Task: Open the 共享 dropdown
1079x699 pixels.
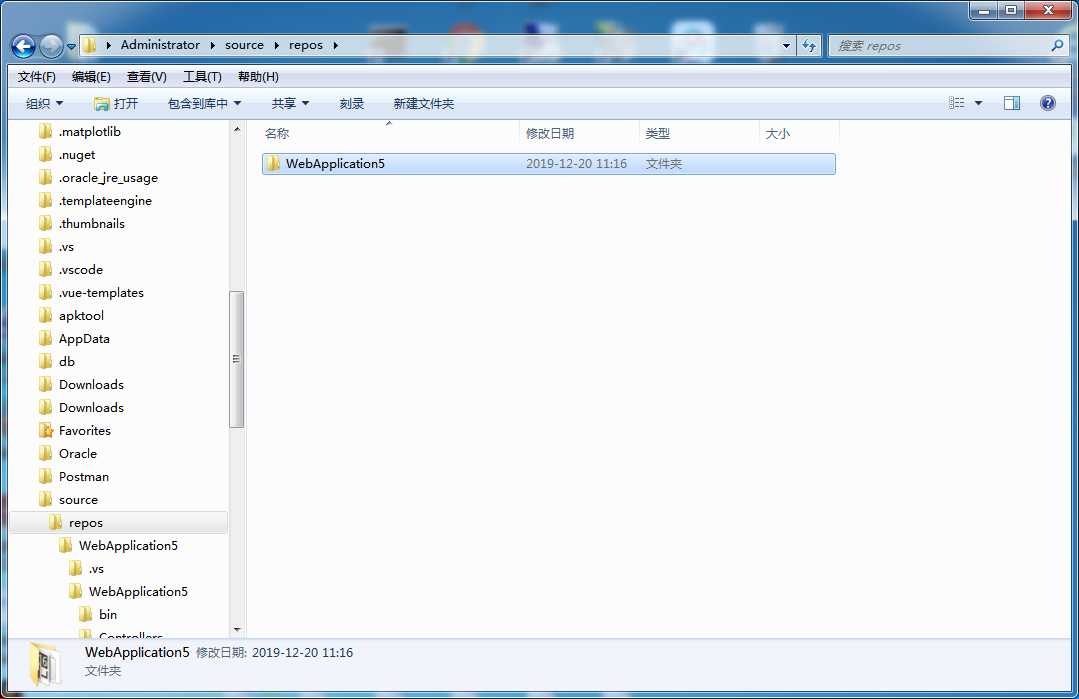Action: (x=290, y=103)
